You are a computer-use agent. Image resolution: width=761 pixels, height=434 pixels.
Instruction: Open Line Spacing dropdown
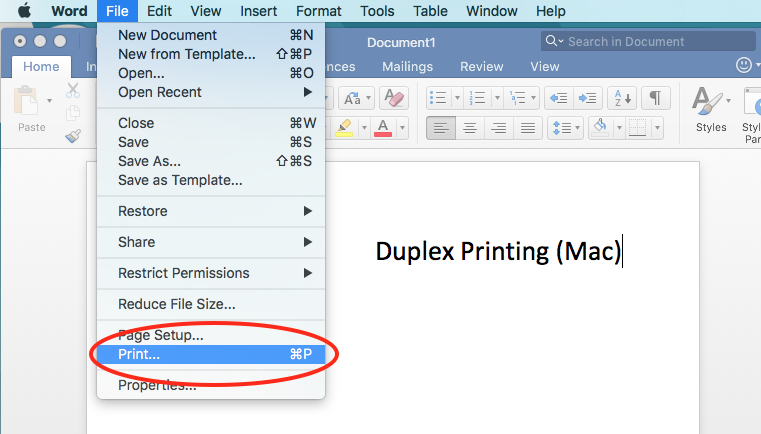point(565,128)
